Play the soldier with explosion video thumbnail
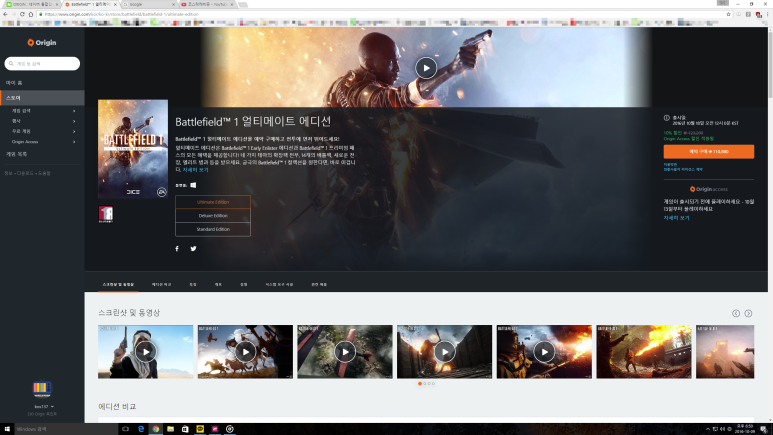Image resolution: width=773 pixels, height=435 pixels. pyautogui.click(x=544, y=352)
